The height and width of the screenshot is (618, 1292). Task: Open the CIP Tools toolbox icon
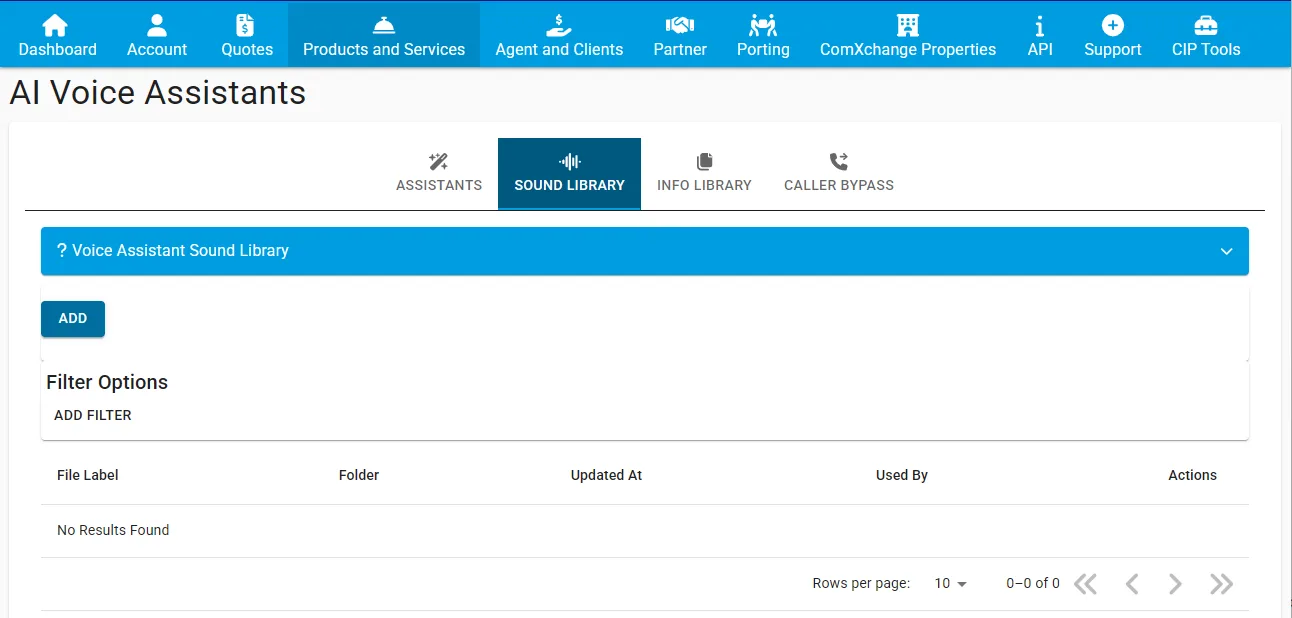pos(1206,25)
